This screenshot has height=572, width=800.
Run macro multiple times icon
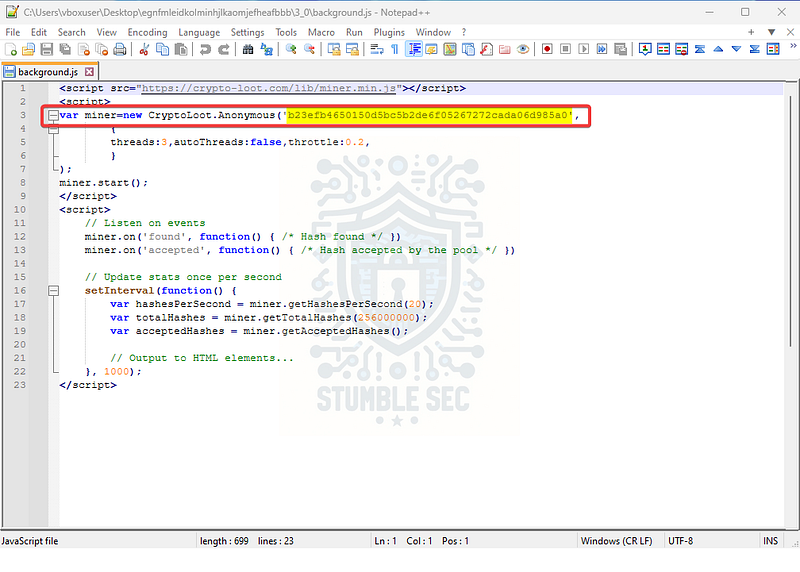tap(602, 49)
